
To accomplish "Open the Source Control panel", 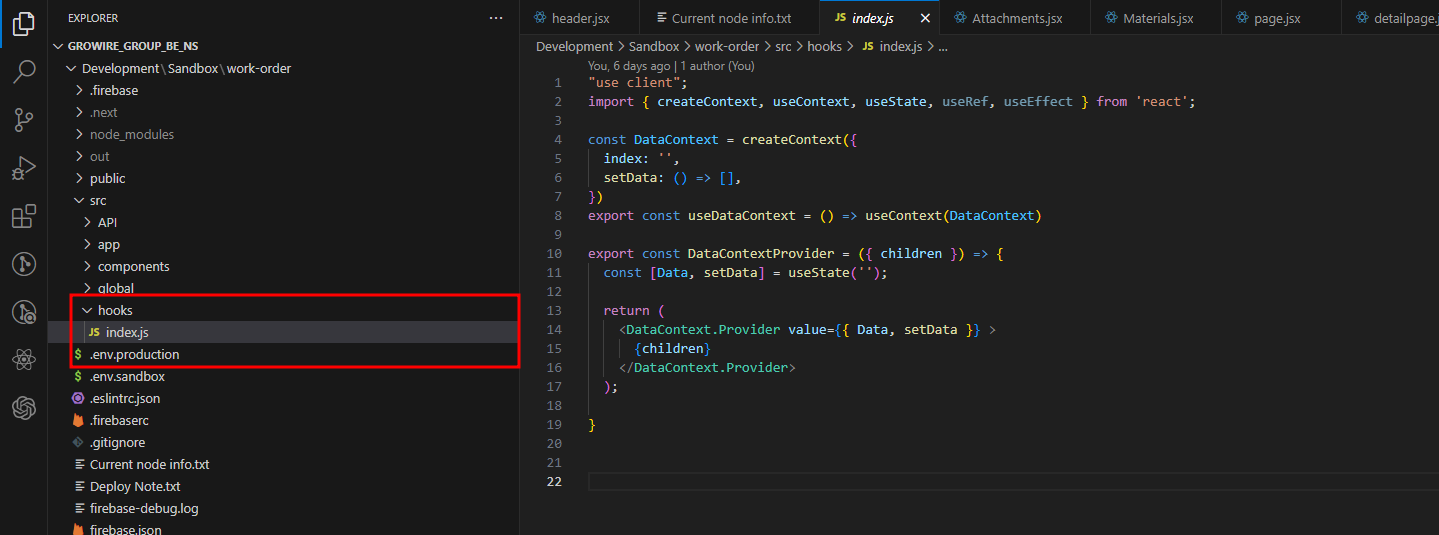I will point(24,120).
